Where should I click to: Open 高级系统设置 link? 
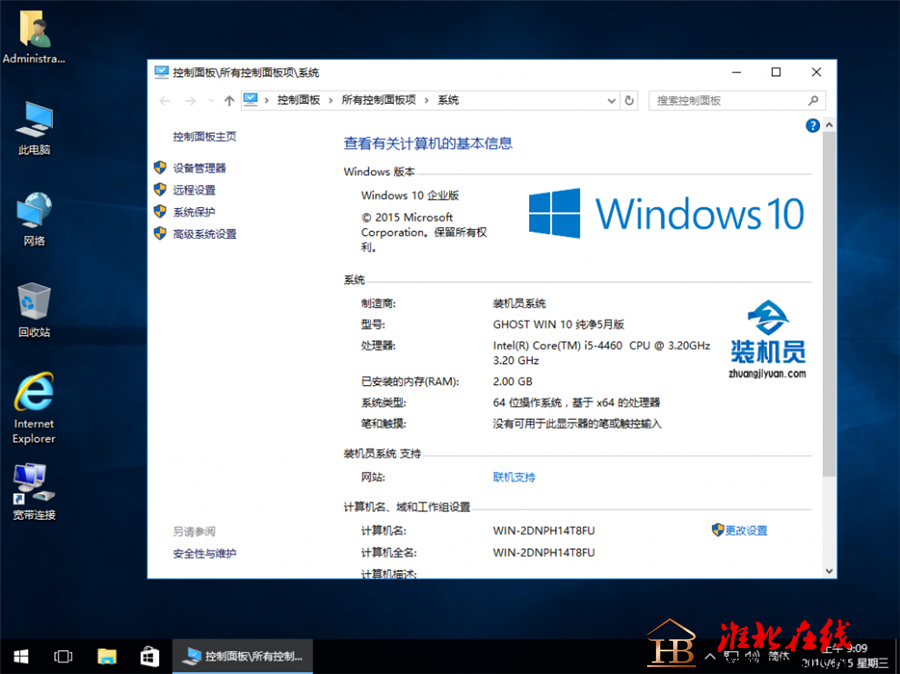pos(205,233)
